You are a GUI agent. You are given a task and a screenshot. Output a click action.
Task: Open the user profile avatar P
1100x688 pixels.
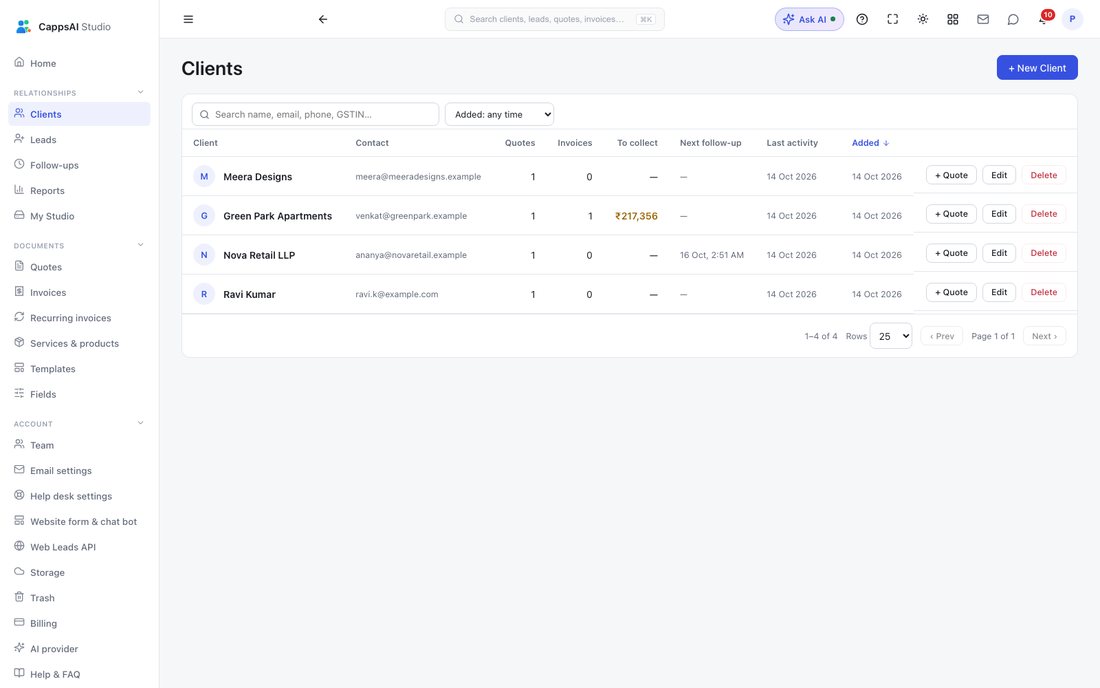tap(1072, 19)
